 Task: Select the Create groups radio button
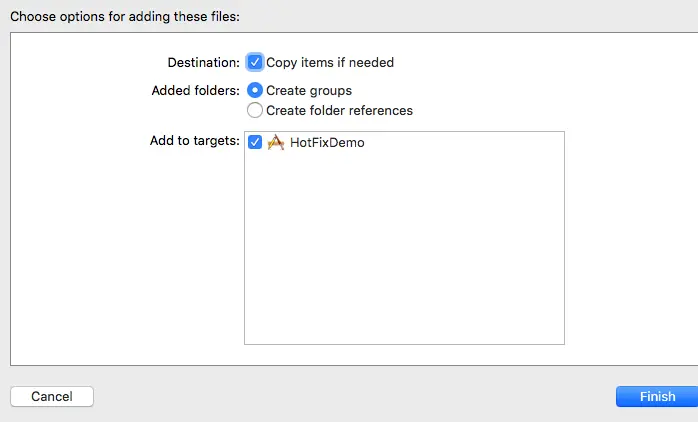tap(255, 90)
